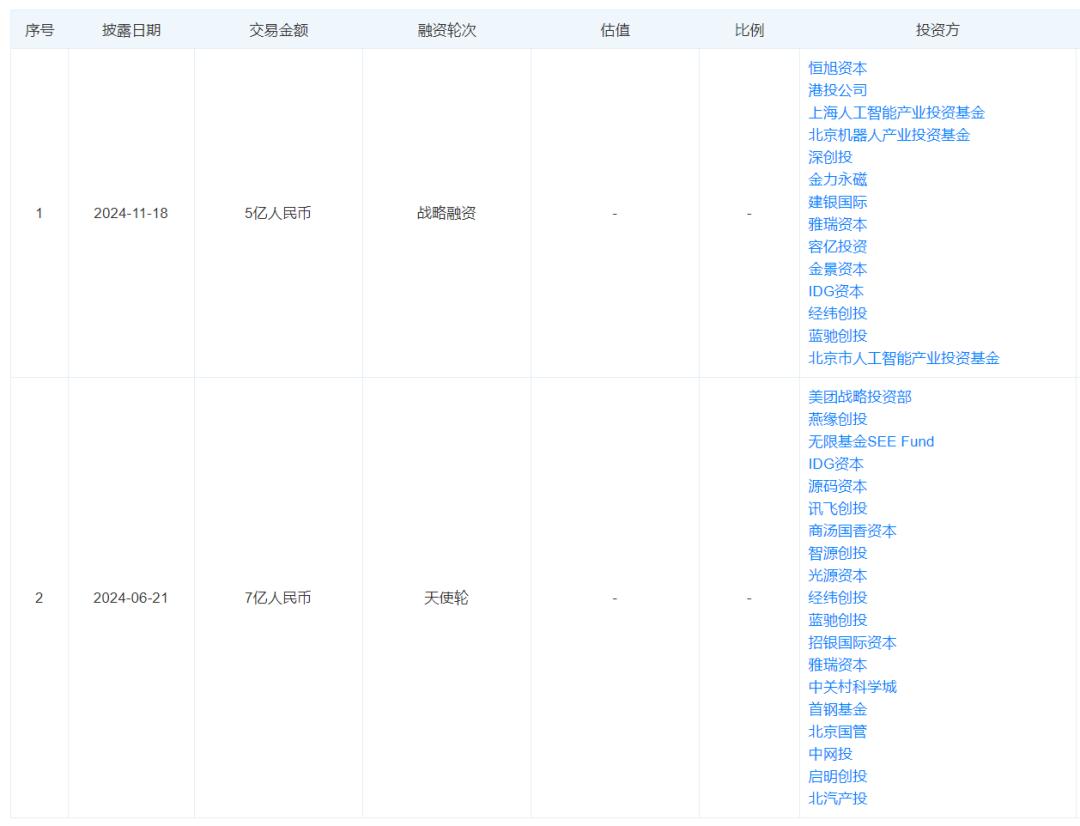
Task: Click the 估值 column header
Action: coord(615,30)
